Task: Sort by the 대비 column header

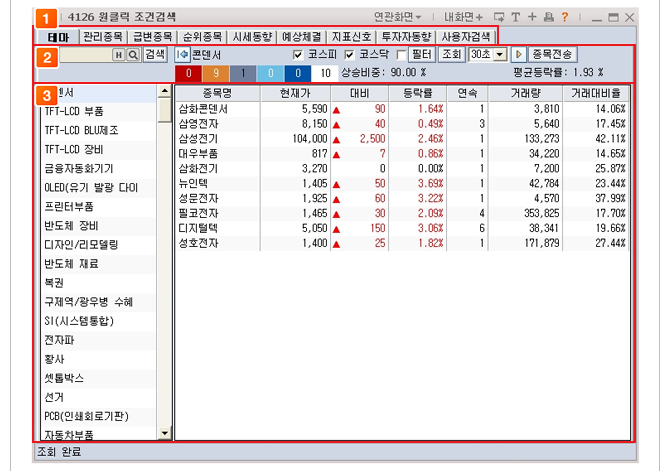Action: coord(359,93)
